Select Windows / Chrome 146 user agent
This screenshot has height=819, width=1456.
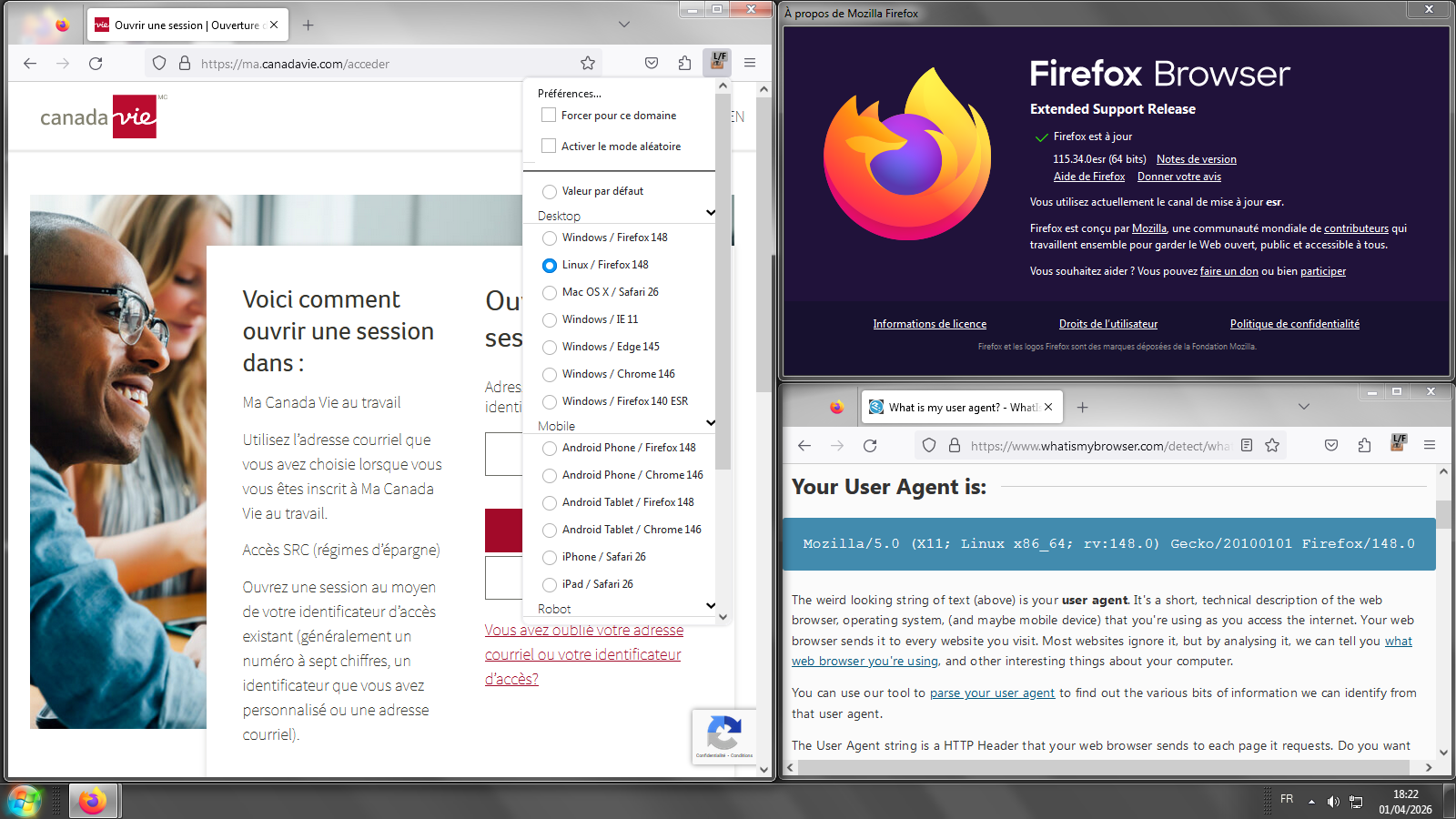pos(550,375)
